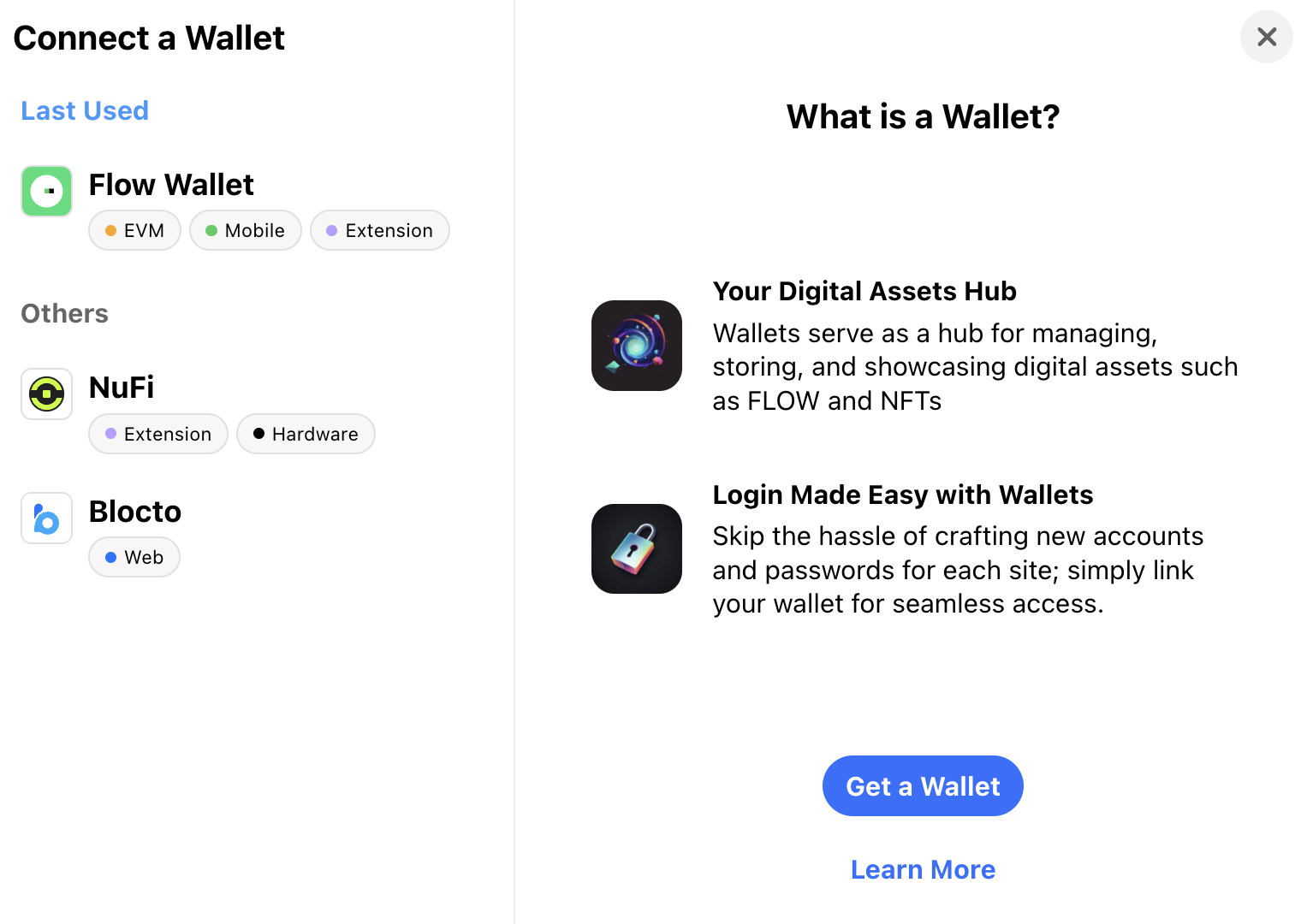Open the Mobile badge under Flow Wallet
Viewport: 1301px width, 924px height.
[245, 230]
